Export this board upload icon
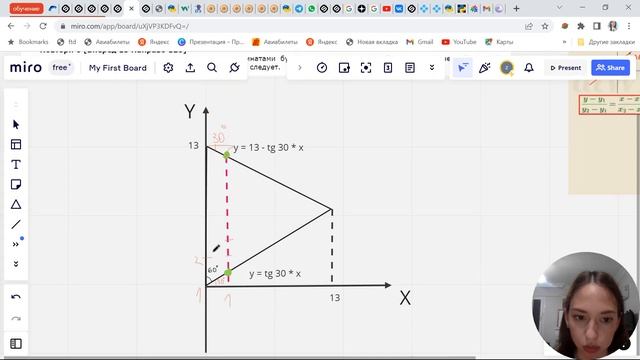This screenshot has height=360, width=640. 190,68
